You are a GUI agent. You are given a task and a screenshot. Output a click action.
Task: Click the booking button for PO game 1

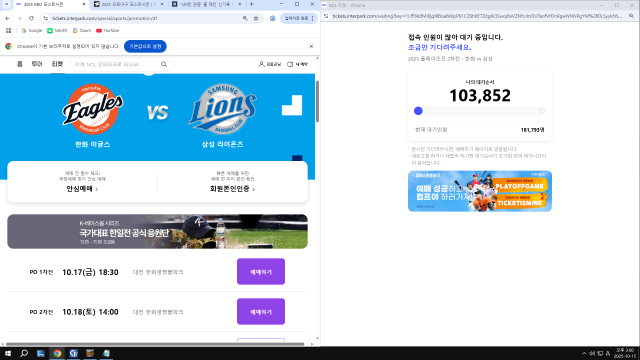click(x=261, y=272)
